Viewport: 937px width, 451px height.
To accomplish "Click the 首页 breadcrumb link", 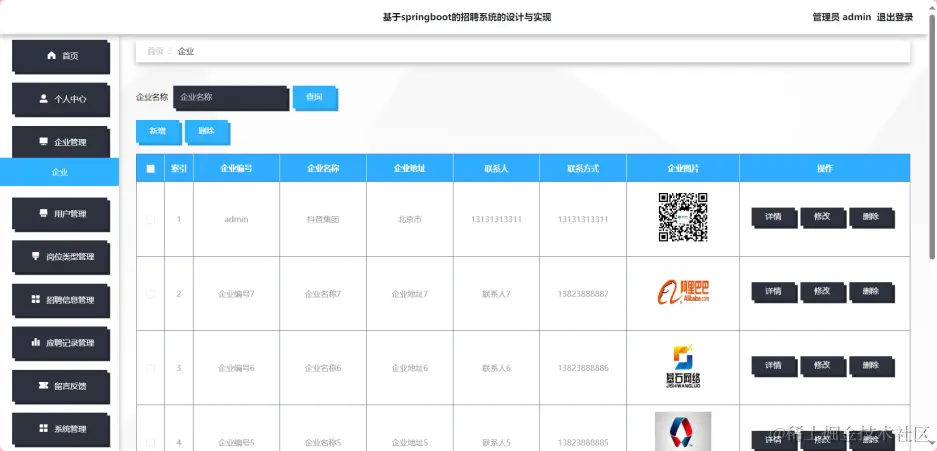I will coord(155,51).
